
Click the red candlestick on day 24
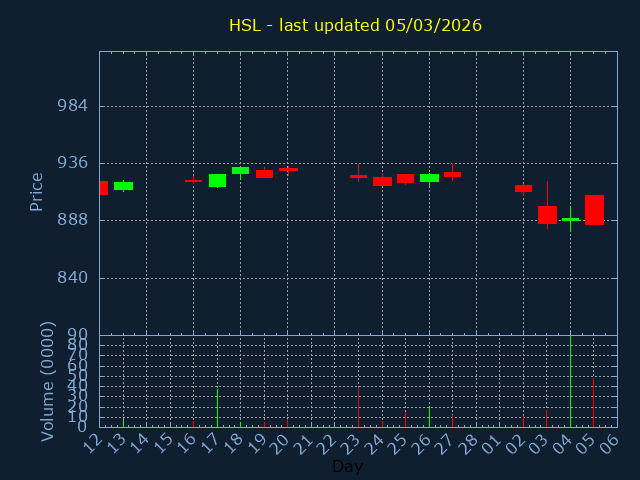click(x=382, y=181)
